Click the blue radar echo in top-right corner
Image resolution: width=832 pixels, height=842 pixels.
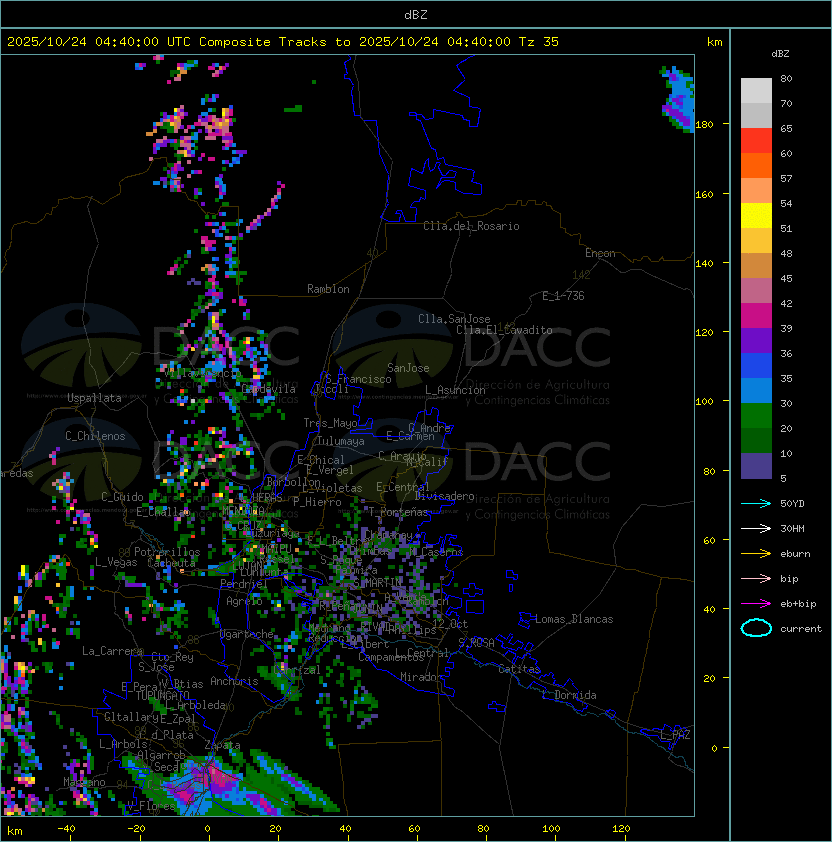(x=679, y=99)
